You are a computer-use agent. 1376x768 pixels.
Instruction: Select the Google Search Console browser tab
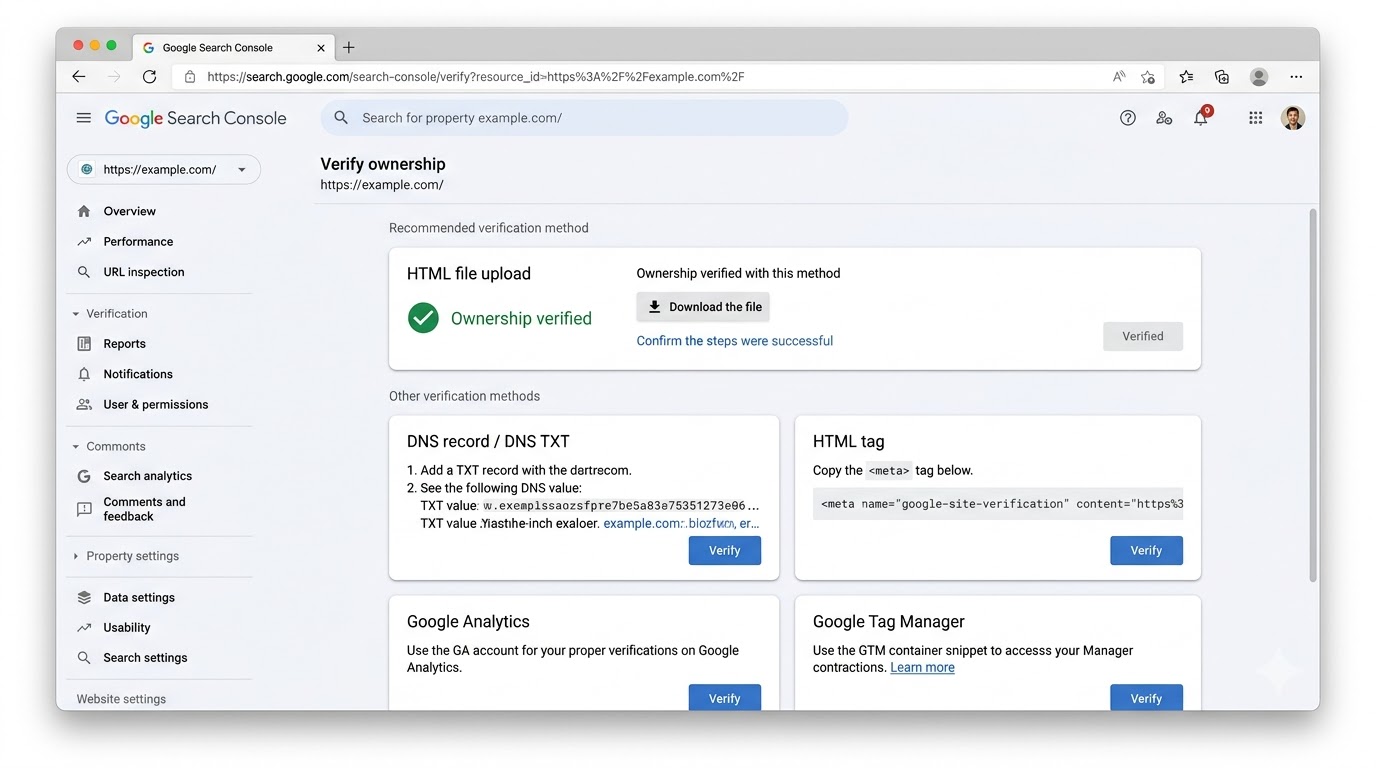pos(234,47)
